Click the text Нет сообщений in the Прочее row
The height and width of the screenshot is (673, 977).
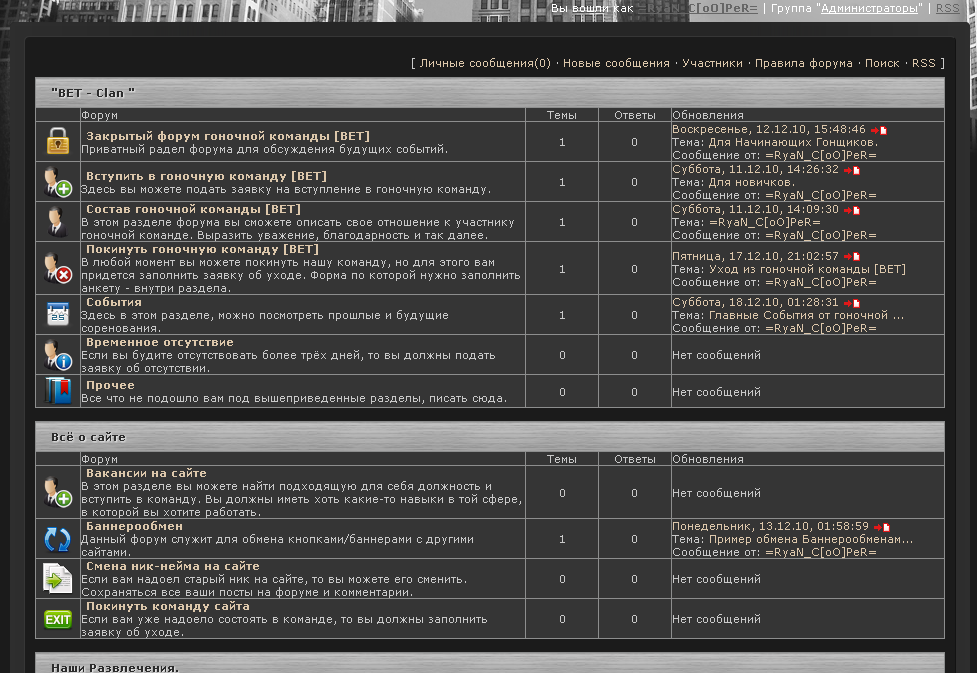pos(717,392)
